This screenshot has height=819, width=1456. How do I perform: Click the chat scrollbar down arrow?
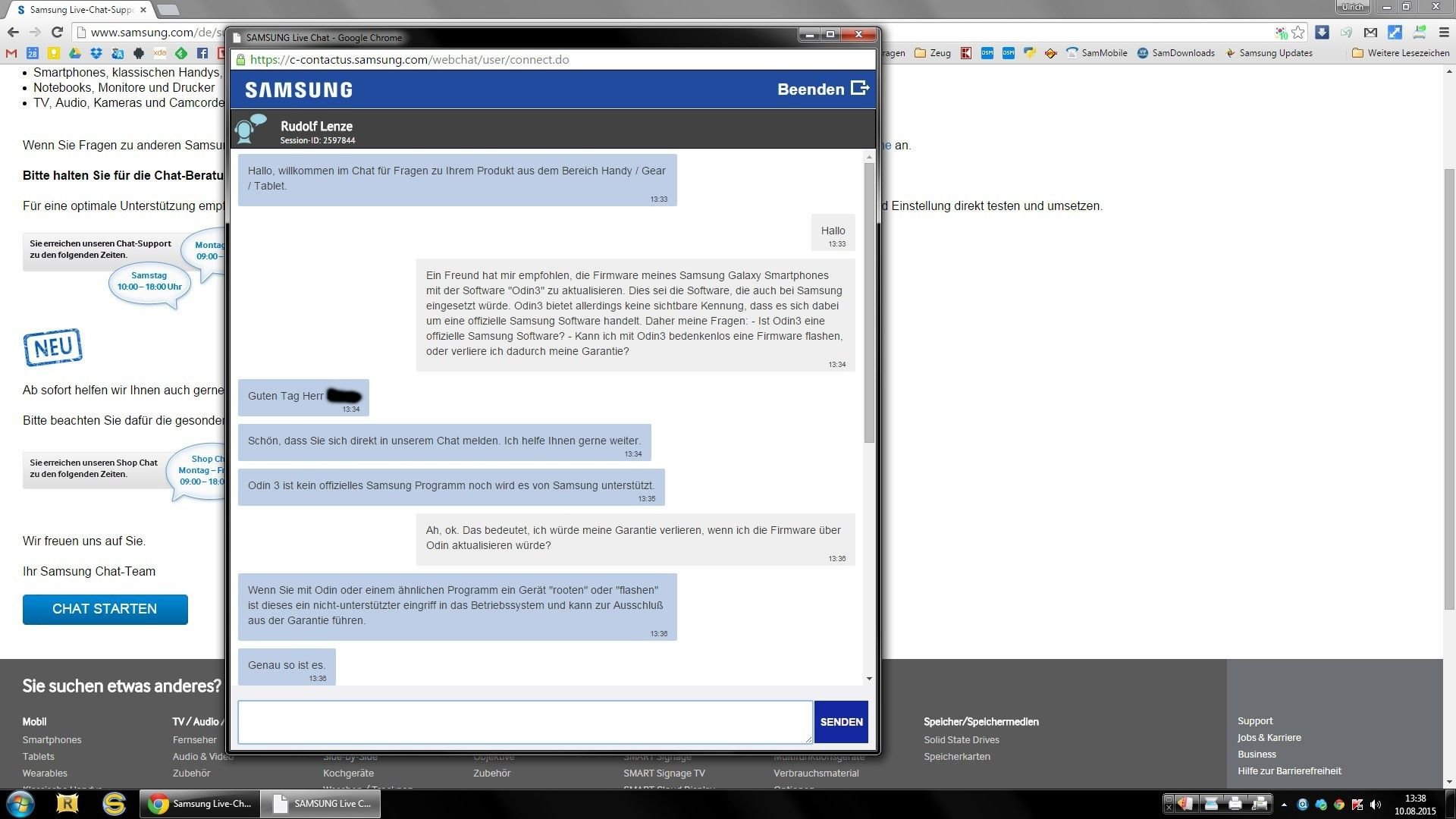pos(869,679)
